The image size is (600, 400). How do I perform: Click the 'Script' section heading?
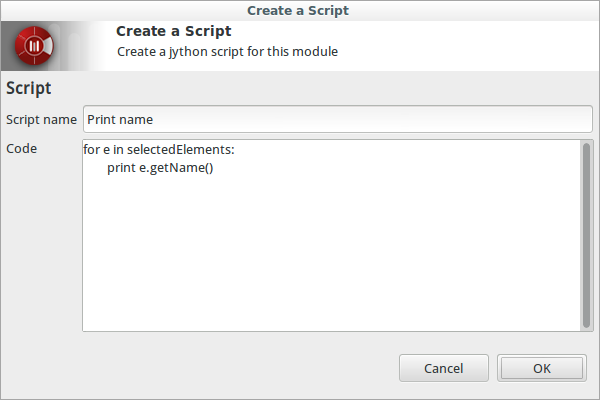click(28, 88)
